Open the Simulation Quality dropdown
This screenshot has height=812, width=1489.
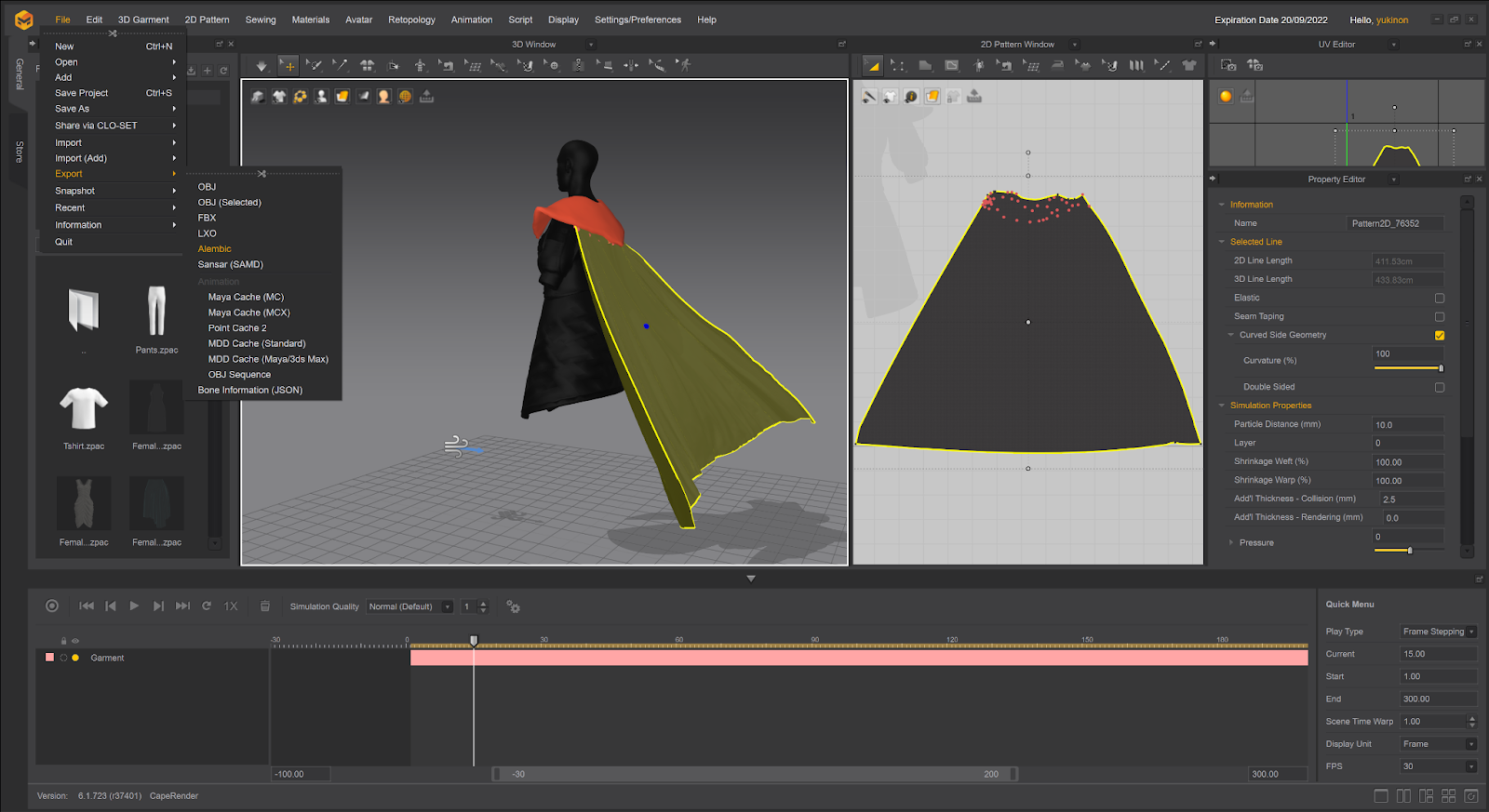tap(409, 607)
